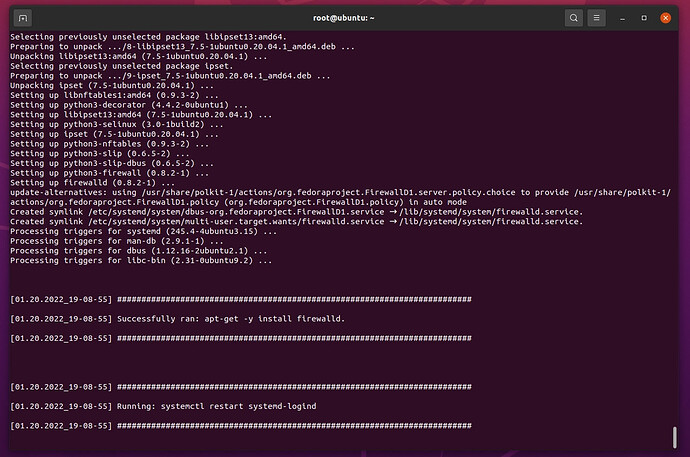Image resolution: width=690 pixels, height=457 pixels.
Task: Close the root@ubuntu terminal window
Action: [x=665, y=18]
